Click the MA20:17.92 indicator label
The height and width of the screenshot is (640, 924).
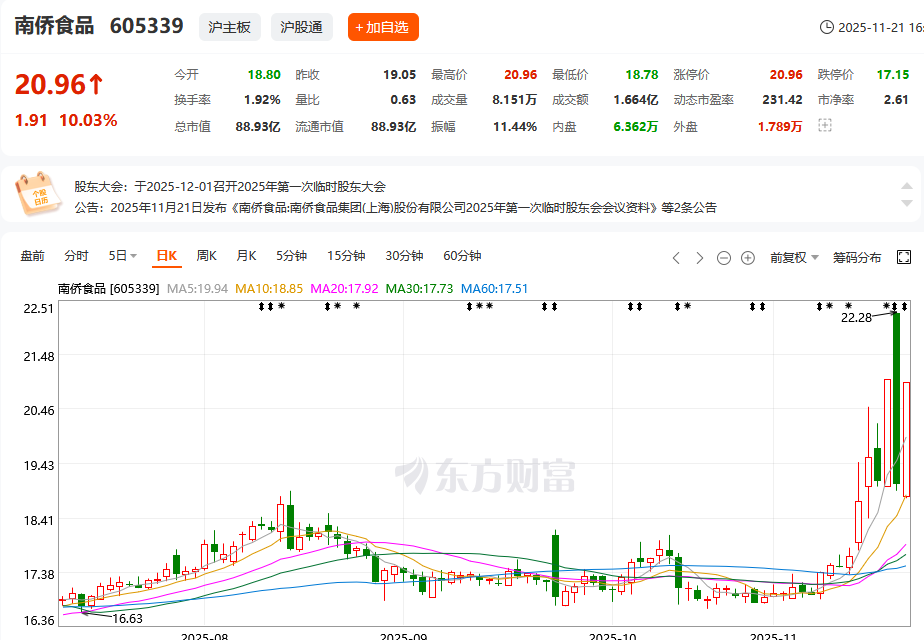(344, 289)
